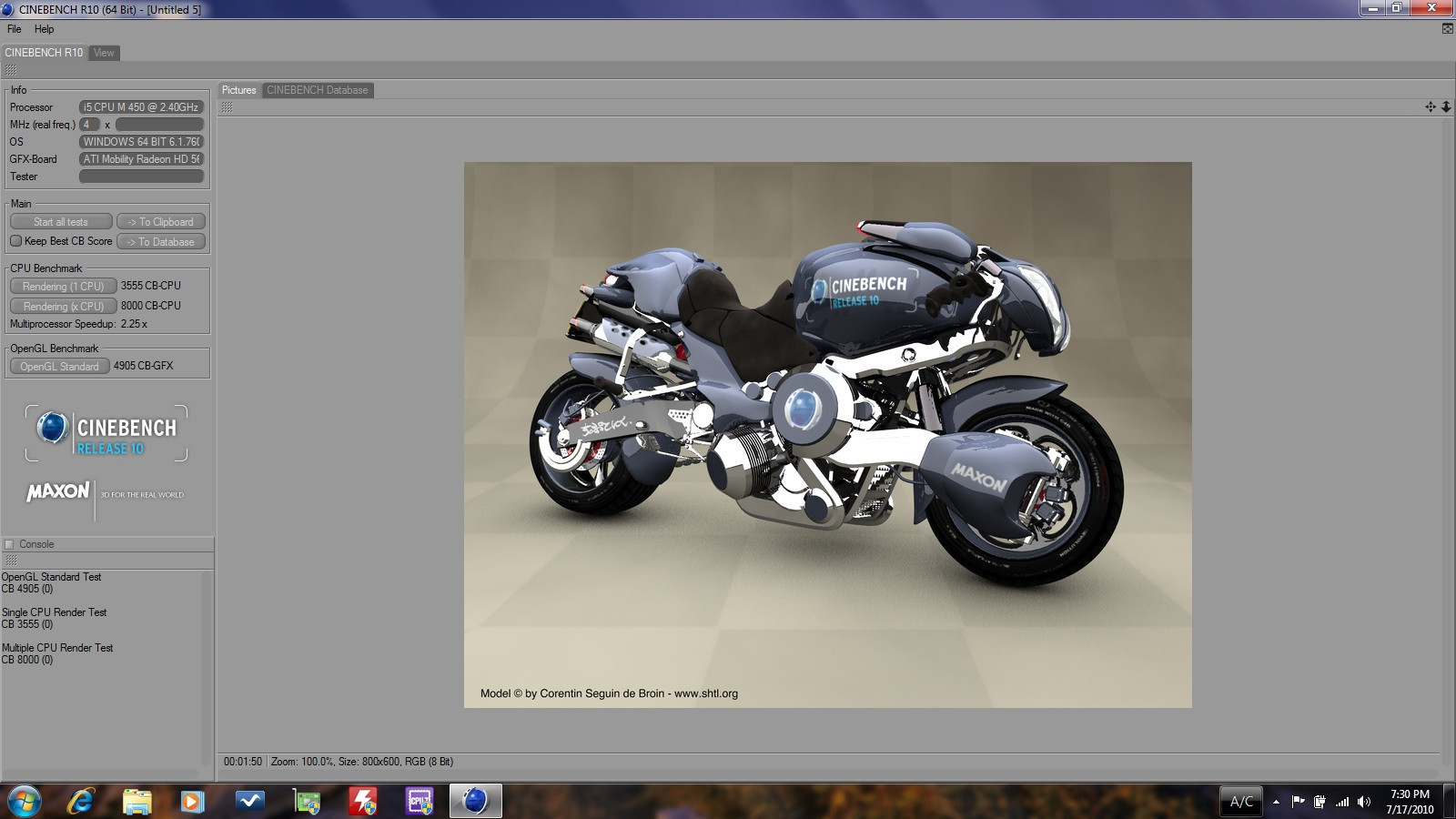Click the zoom view arrow icon in Pictures panel
Image resolution: width=1456 pixels, height=819 pixels.
pyautogui.click(x=1445, y=107)
